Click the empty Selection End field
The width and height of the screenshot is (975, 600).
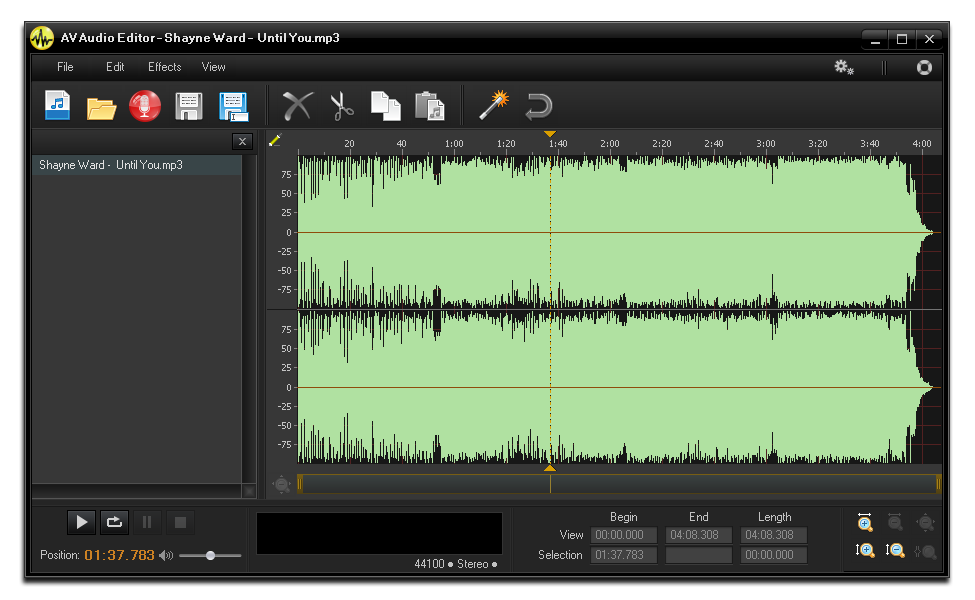[x=698, y=555]
